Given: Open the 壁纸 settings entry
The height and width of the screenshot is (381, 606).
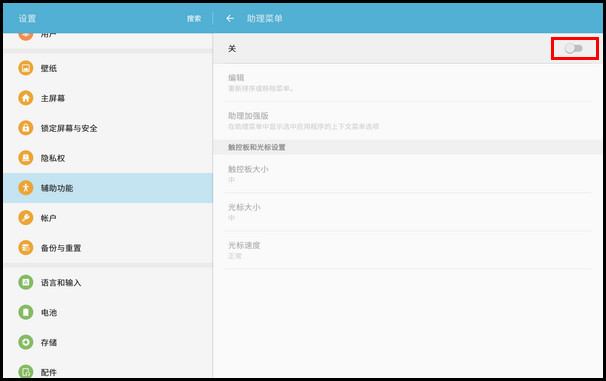Looking at the screenshot, I should [x=108, y=68].
